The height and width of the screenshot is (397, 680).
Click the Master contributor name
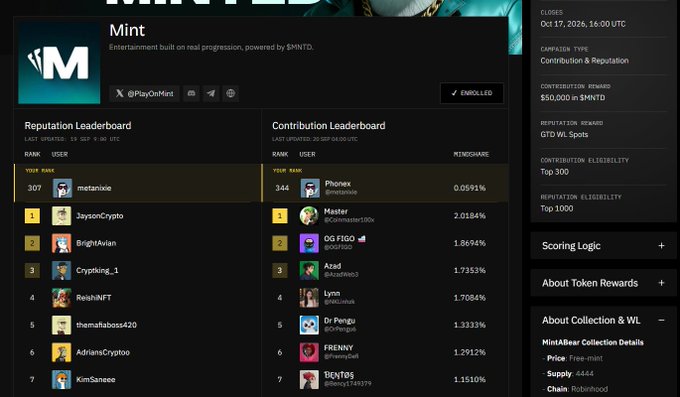[336, 211]
